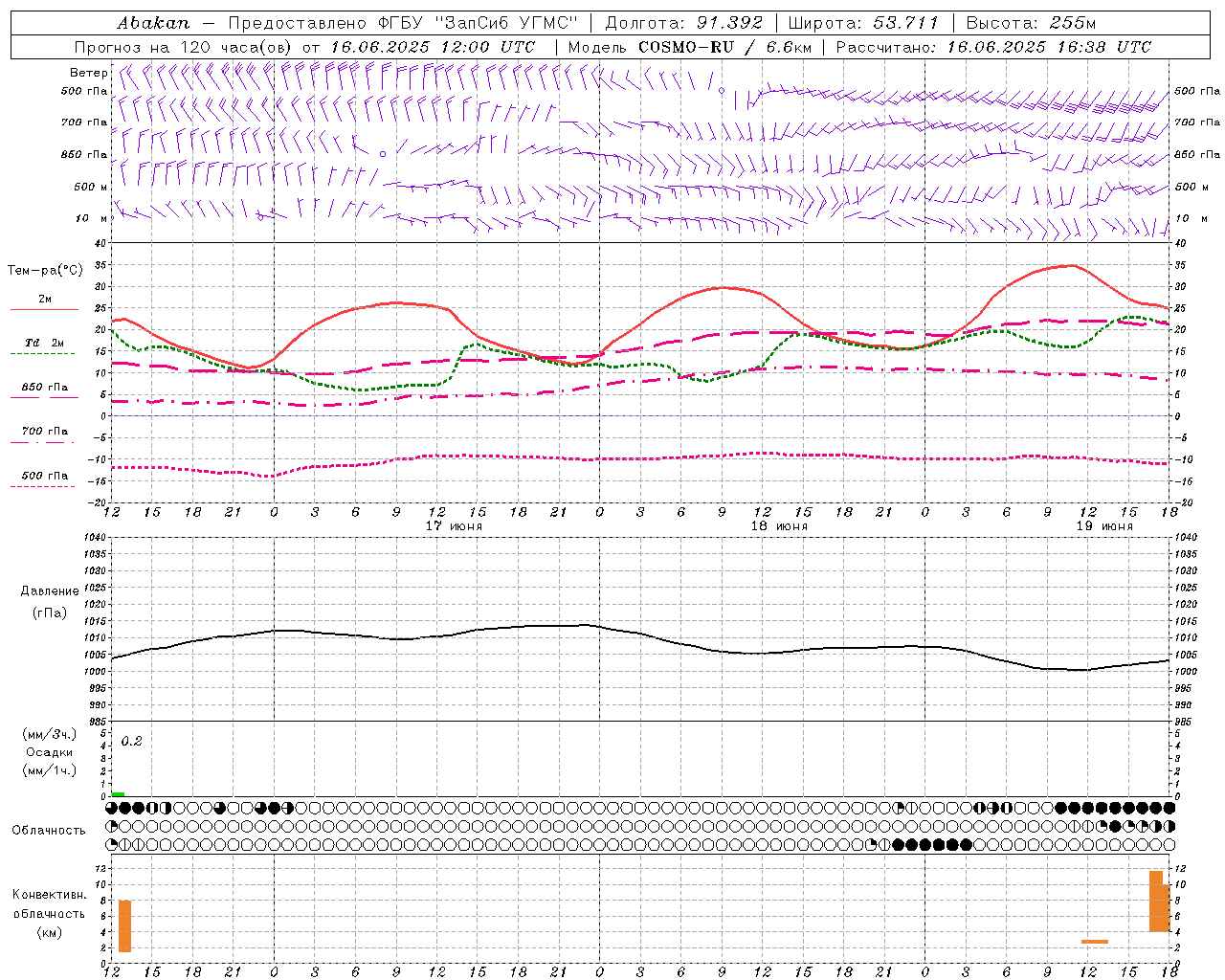Click the green precipitation bar

(x=118, y=793)
